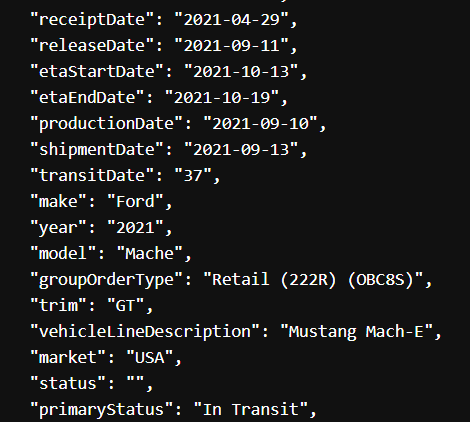The height and width of the screenshot is (422, 470).
Task: Click the etaStartDate value 2021-10-13
Action: pyautogui.click(x=241, y=72)
